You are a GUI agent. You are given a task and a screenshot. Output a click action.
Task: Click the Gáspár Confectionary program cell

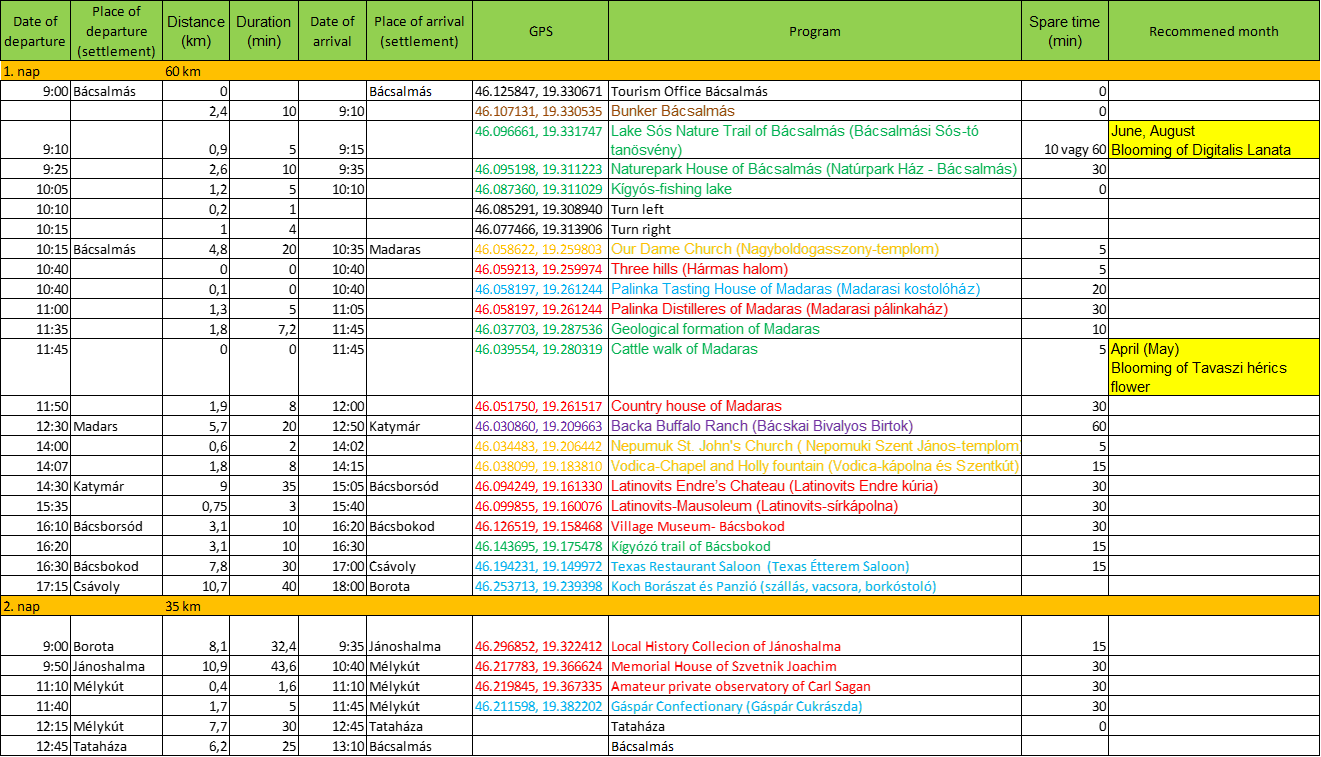click(x=736, y=706)
